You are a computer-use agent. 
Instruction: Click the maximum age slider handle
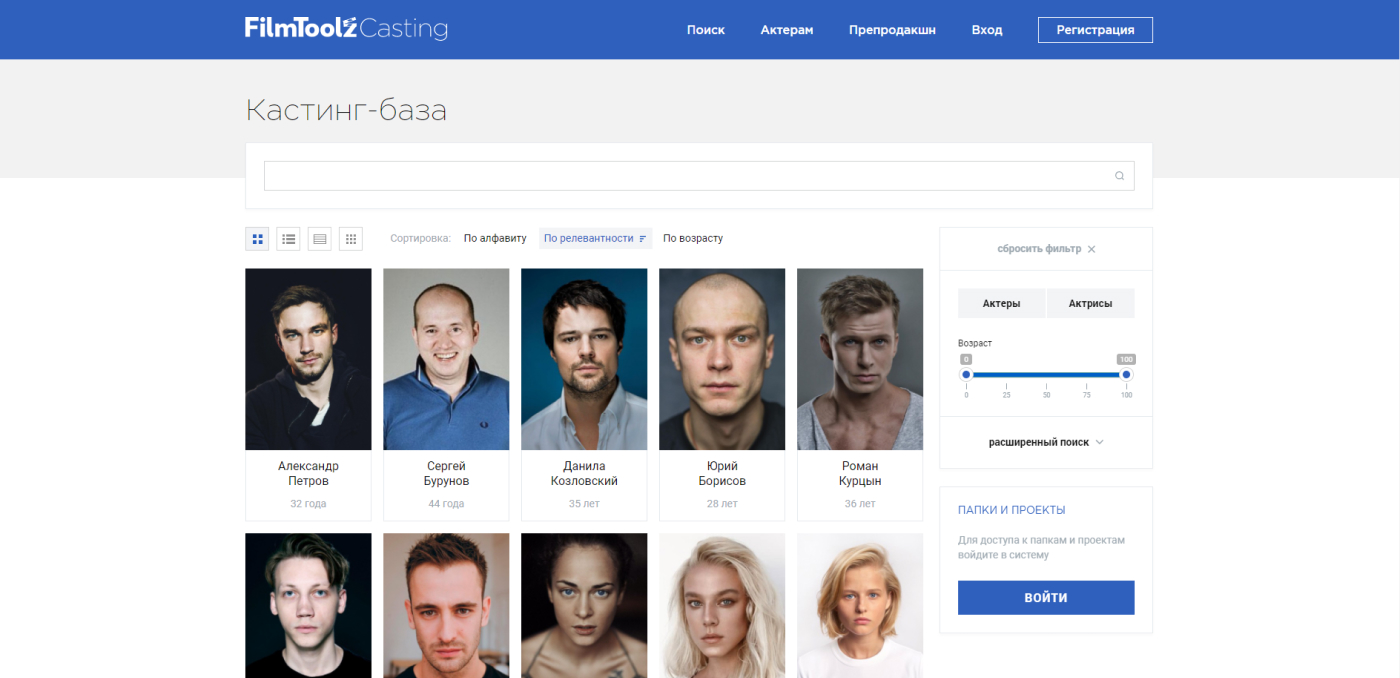tap(1126, 375)
